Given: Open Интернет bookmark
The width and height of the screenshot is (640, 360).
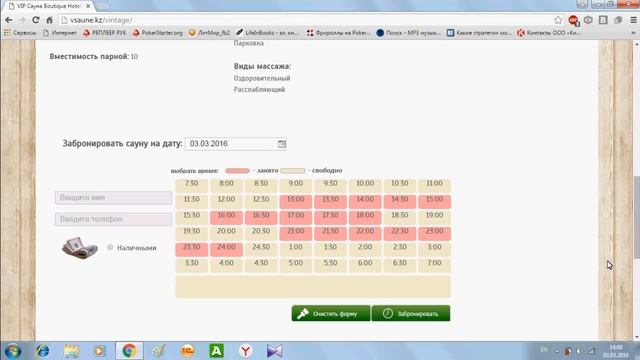Looking at the screenshot, I should (60, 33).
